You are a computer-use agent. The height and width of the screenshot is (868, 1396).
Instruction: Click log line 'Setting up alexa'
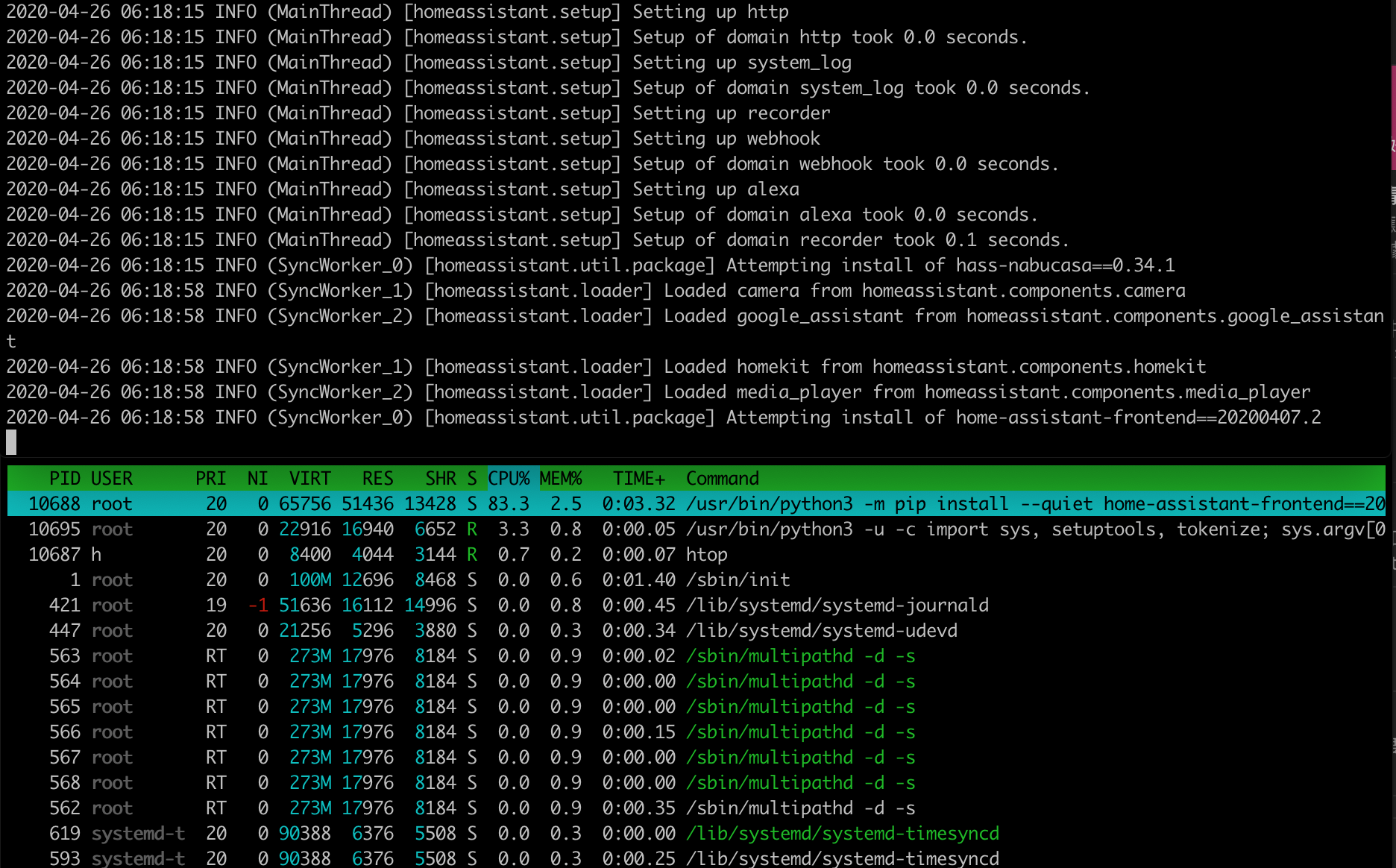(x=403, y=189)
